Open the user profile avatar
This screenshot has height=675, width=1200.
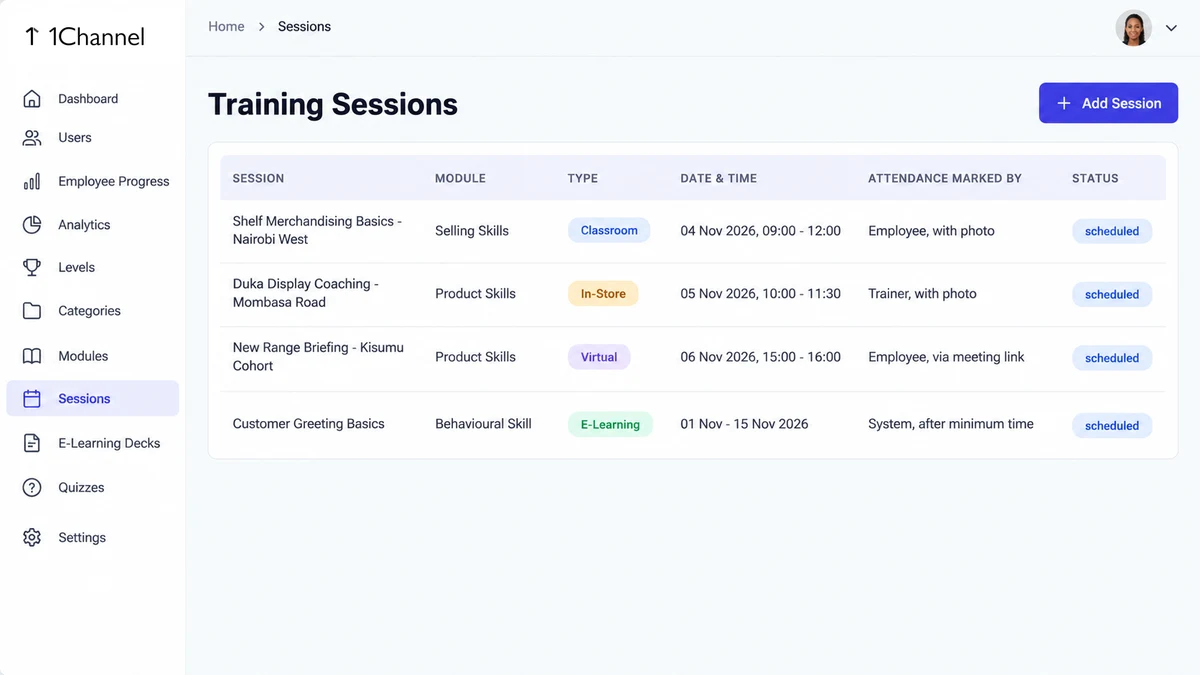coord(1134,28)
